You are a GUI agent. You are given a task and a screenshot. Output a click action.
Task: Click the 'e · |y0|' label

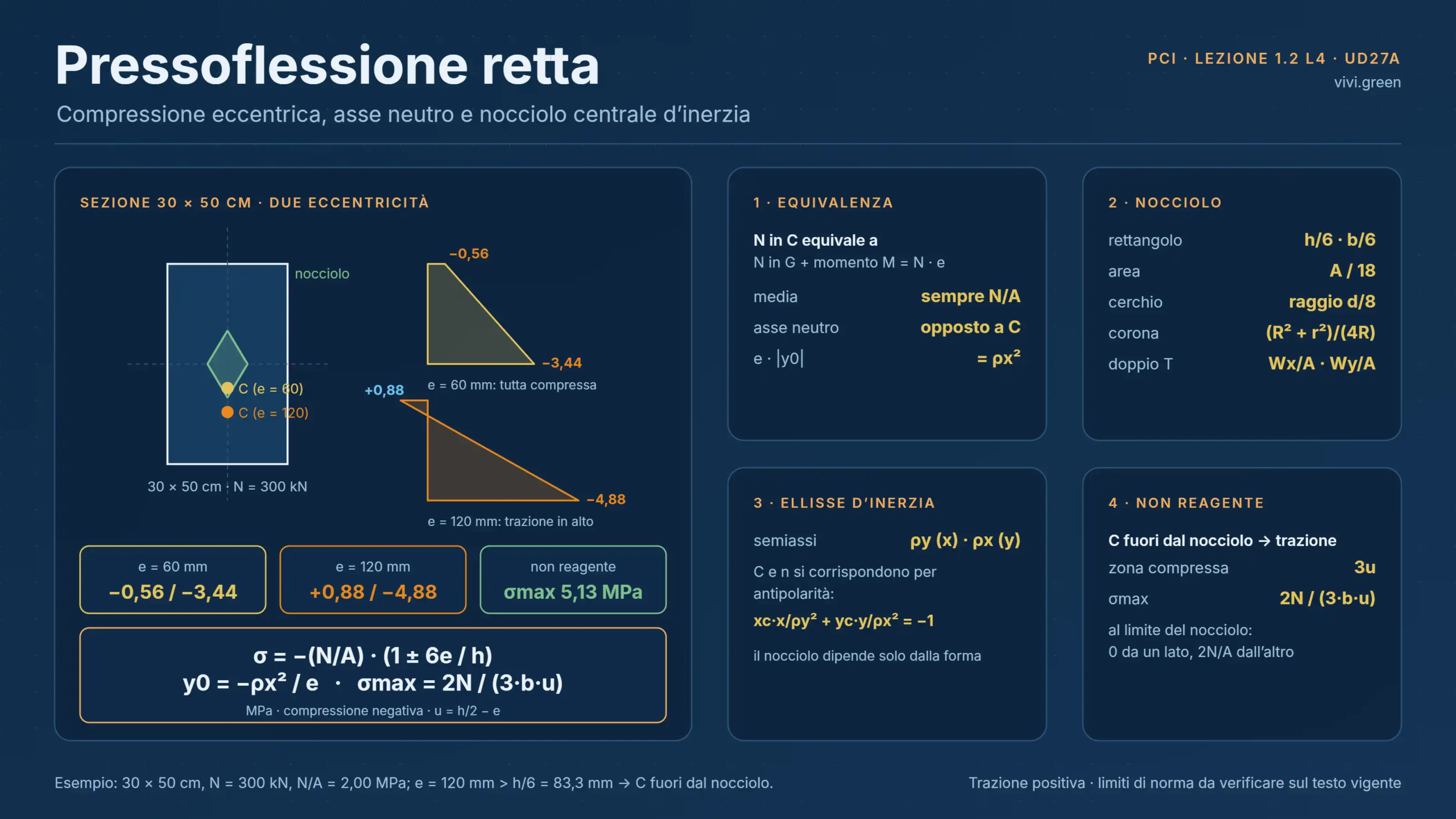pos(779,359)
